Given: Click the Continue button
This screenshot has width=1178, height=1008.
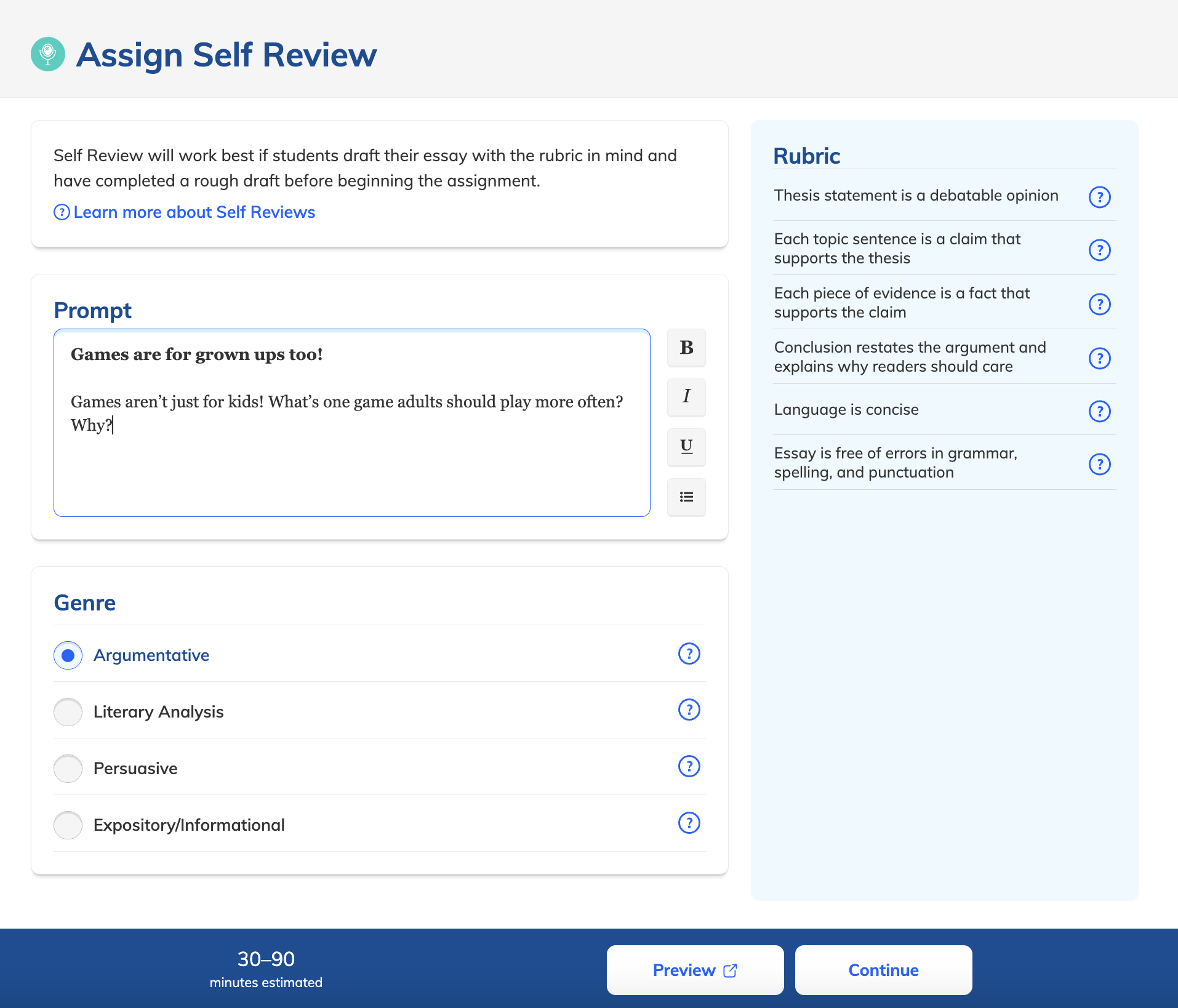Looking at the screenshot, I should click(x=883, y=970).
